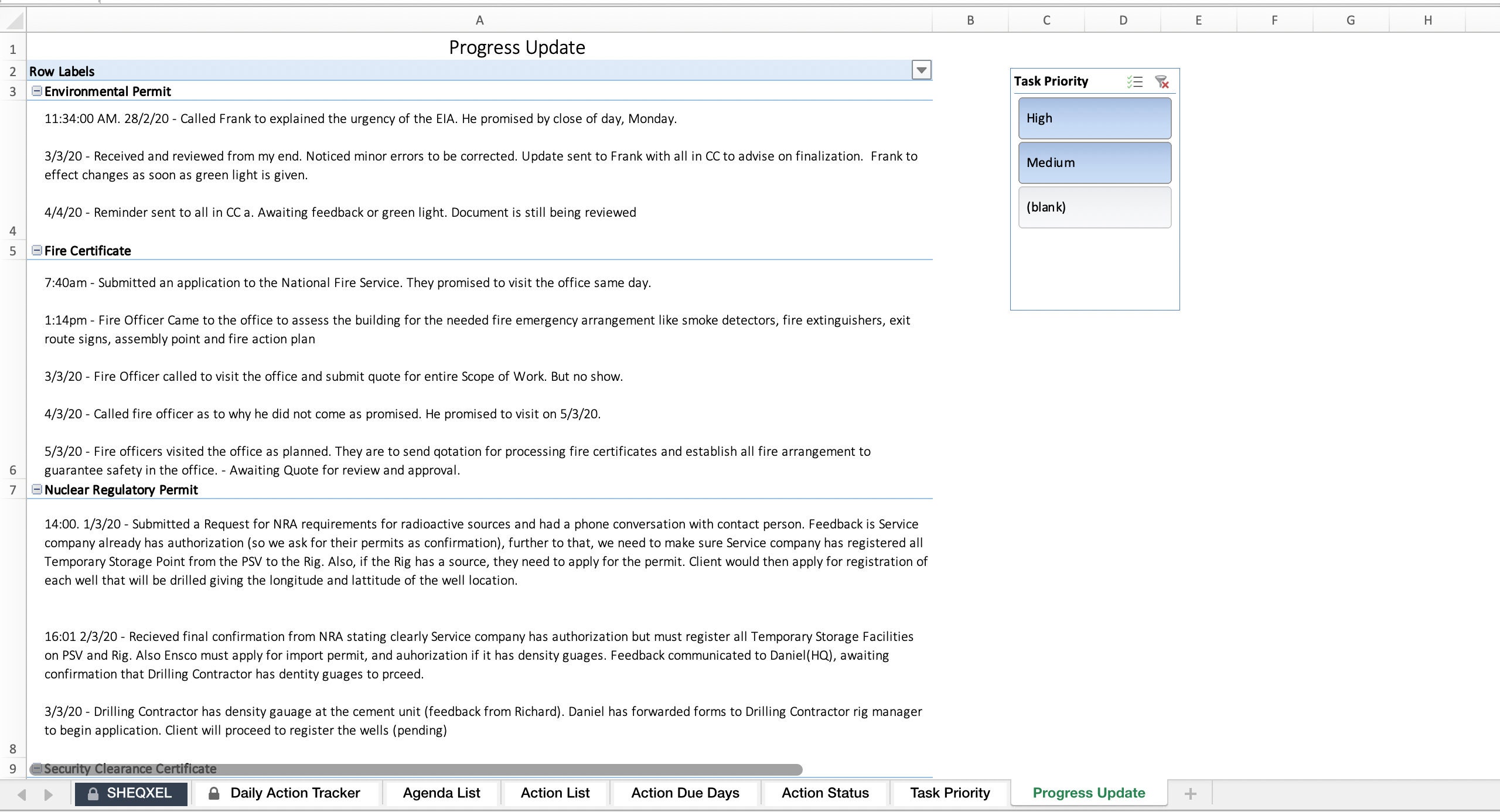Collapse the Nuclear Regulatory Permit group
The image size is (1500, 812).
click(37, 490)
